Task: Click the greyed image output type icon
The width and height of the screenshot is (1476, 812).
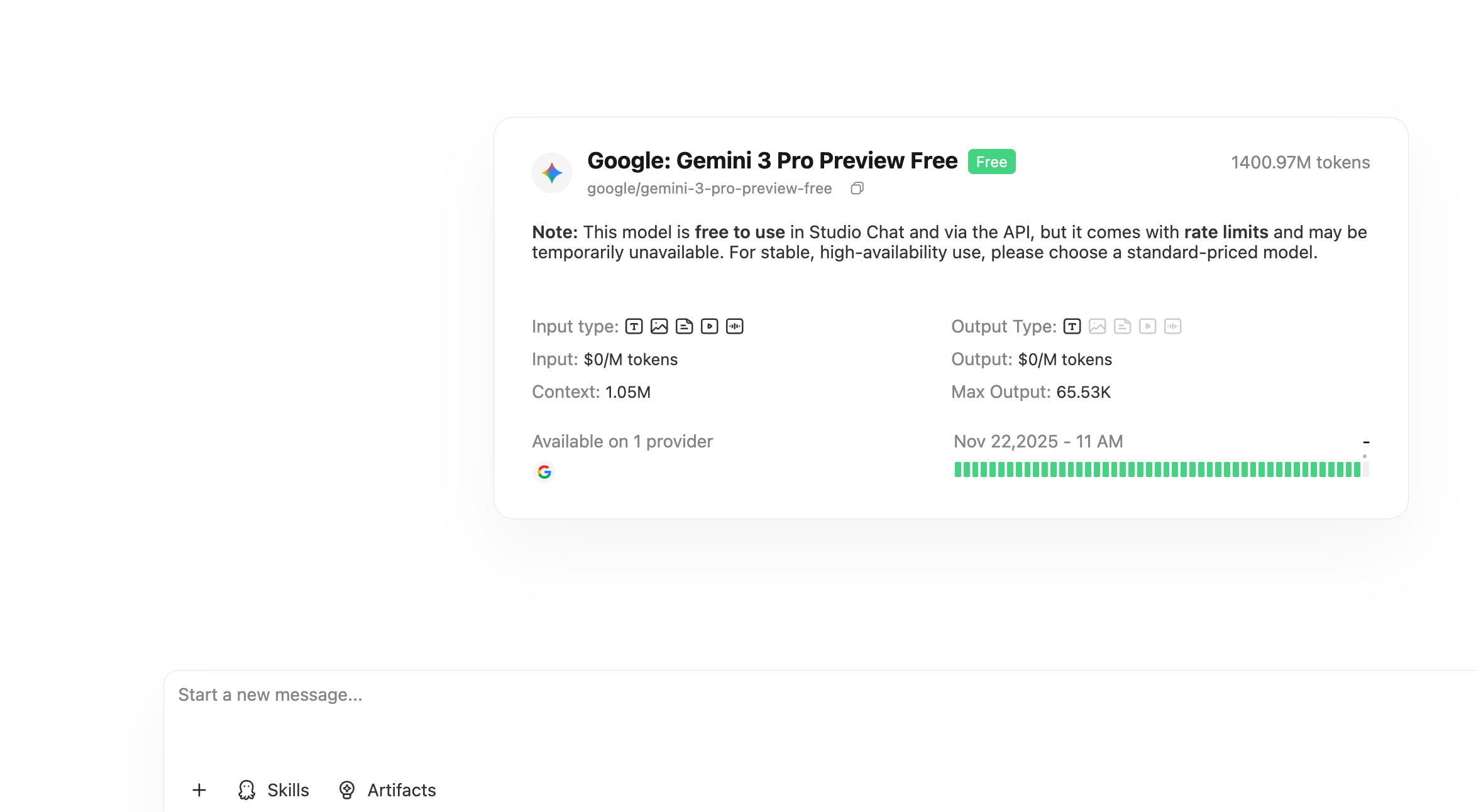Action: tap(1097, 326)
